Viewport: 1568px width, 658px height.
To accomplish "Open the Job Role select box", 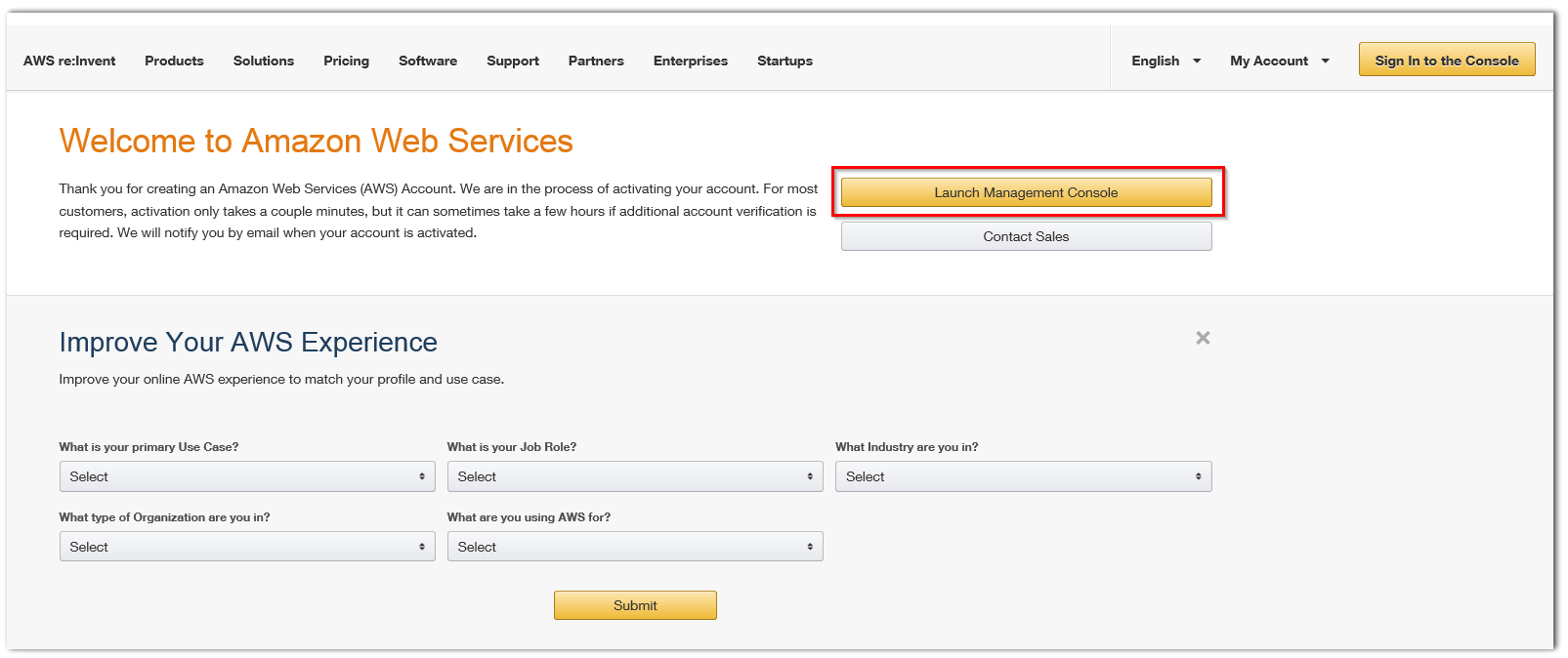I will (x=635, y=476).
